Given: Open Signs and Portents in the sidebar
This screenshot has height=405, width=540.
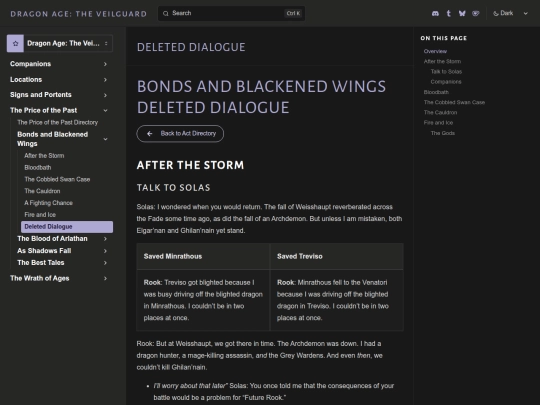Looking at the screenshot, I should pyautogui.click(x=41, y=95).
